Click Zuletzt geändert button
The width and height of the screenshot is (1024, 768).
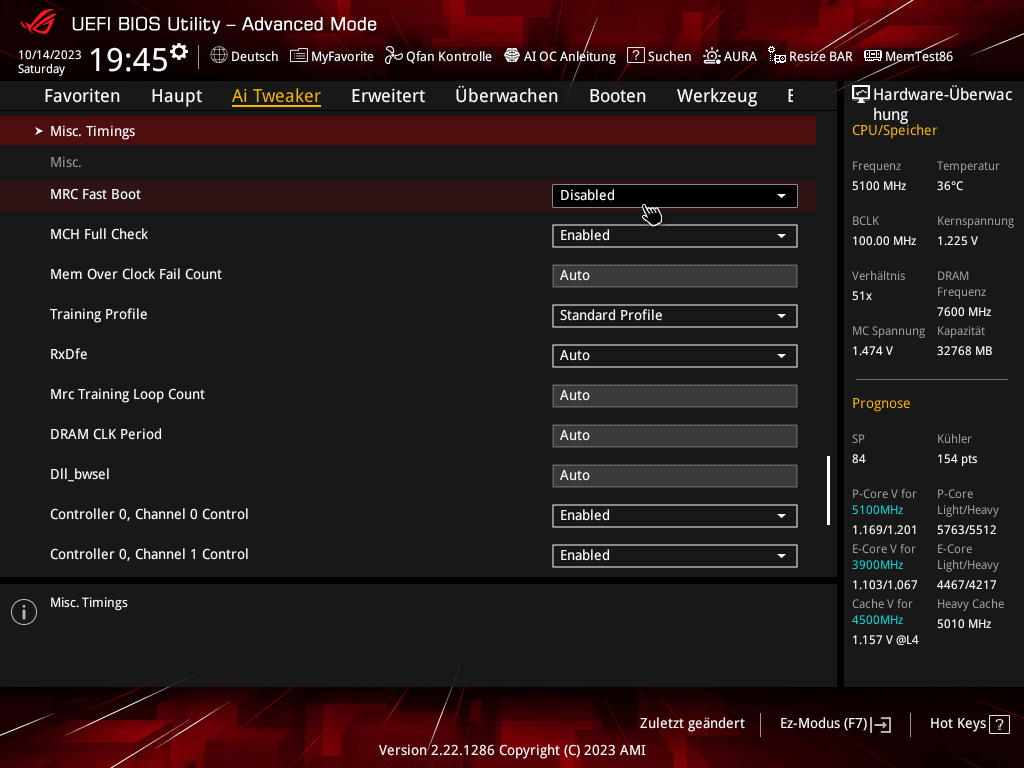click(692, 724)
